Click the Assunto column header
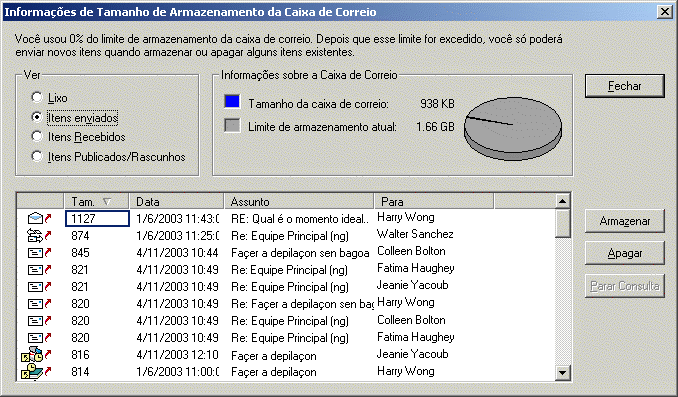The height and width of the screenshot is (397, 678). (299, 202)
